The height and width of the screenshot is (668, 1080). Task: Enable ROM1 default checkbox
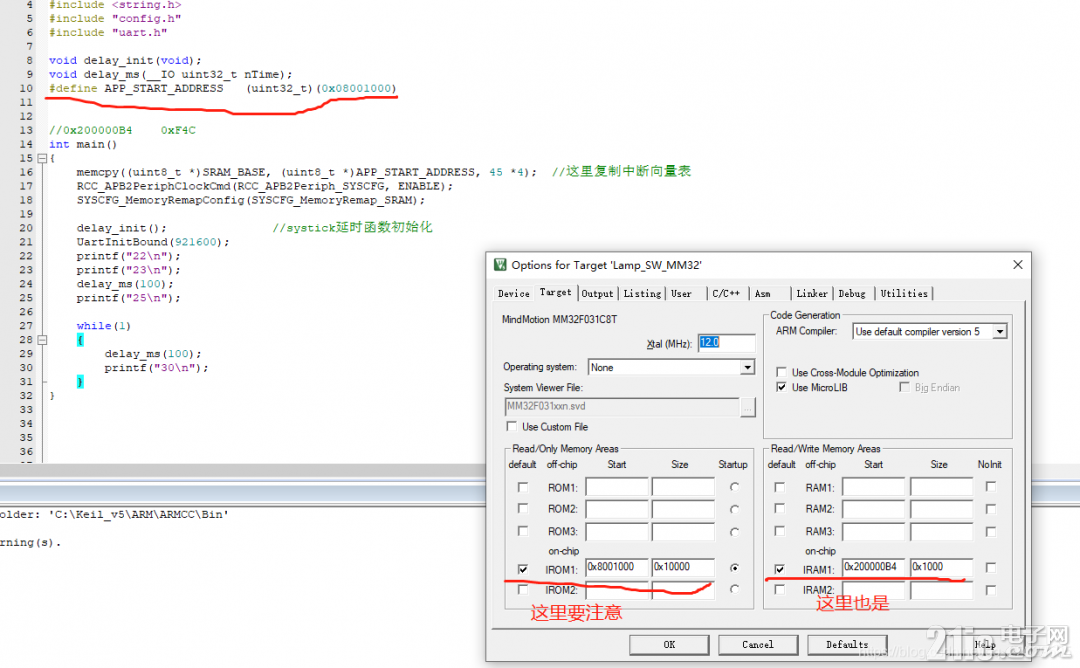pyautogui.click(x=523, y=488)
